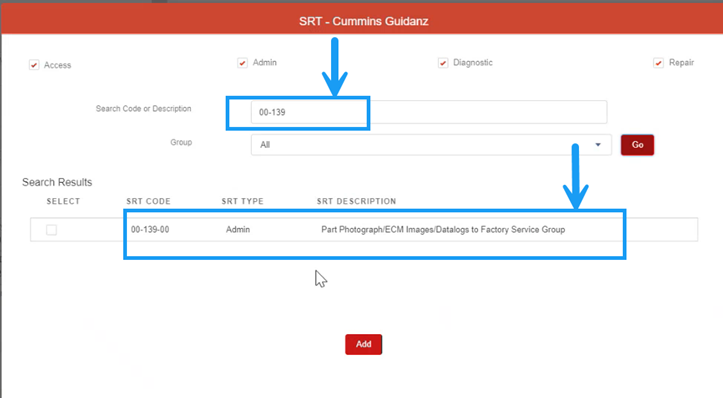Click SRT code 00-139-00 cell
The height and width of the screenshot is (398, 723).
point(150,229)
